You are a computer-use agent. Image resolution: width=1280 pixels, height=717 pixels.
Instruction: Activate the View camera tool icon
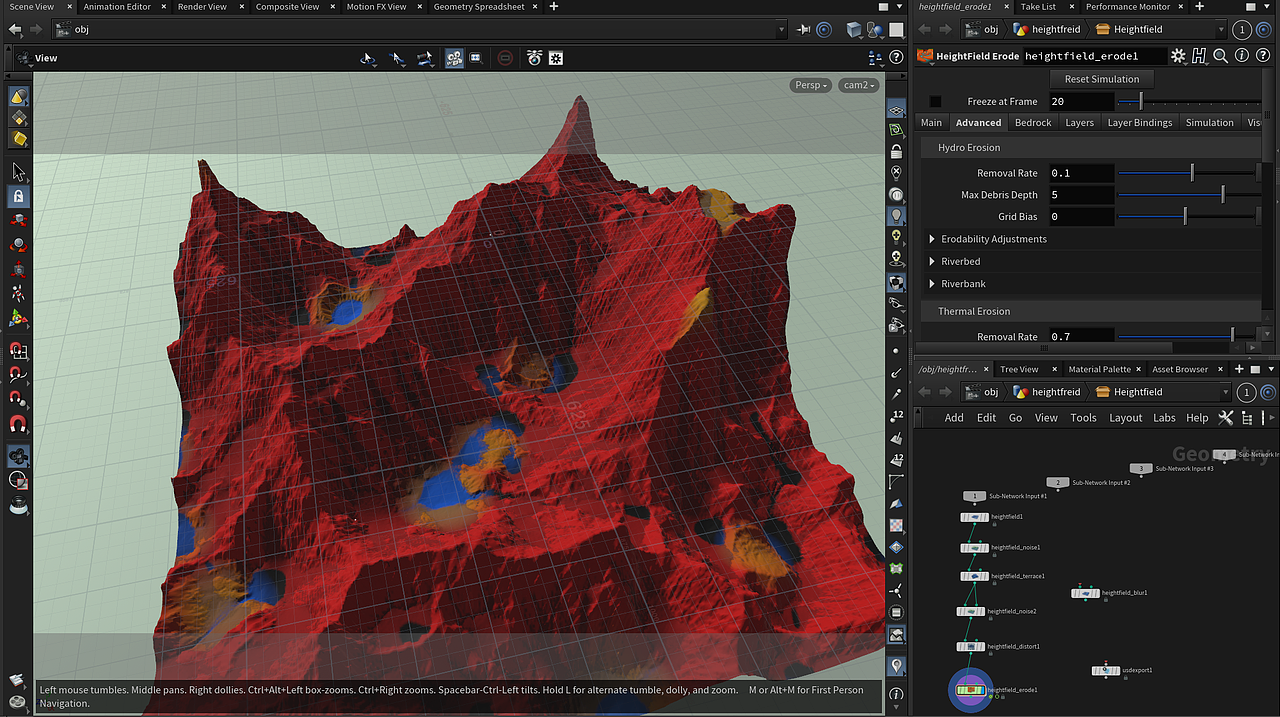click(18, 456)
